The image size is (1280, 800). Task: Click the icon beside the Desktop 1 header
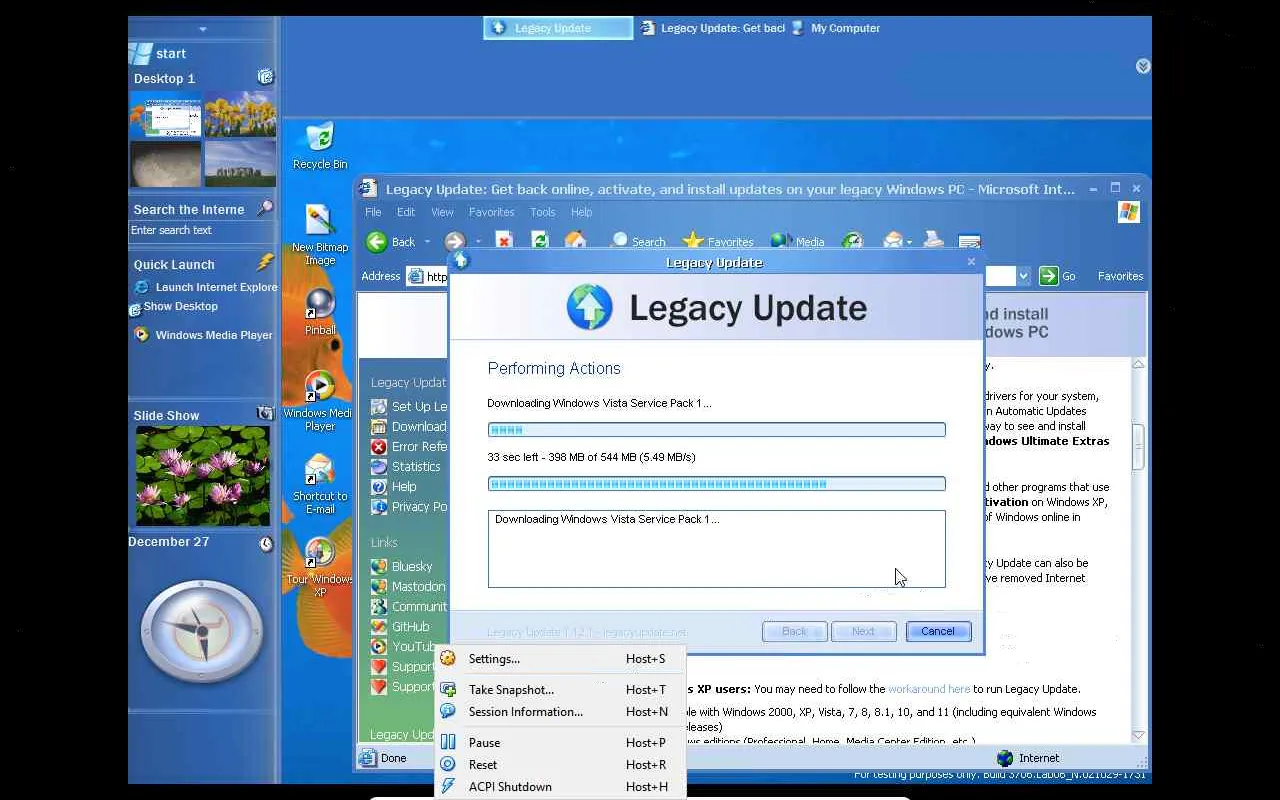click(x=265, y=77)
